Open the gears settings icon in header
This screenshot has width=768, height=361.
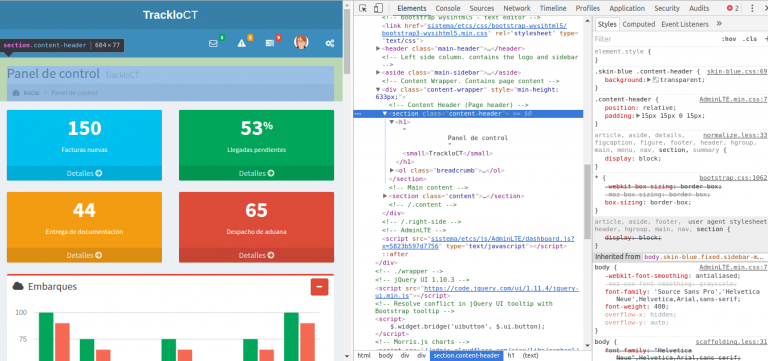tap(330, 43)
